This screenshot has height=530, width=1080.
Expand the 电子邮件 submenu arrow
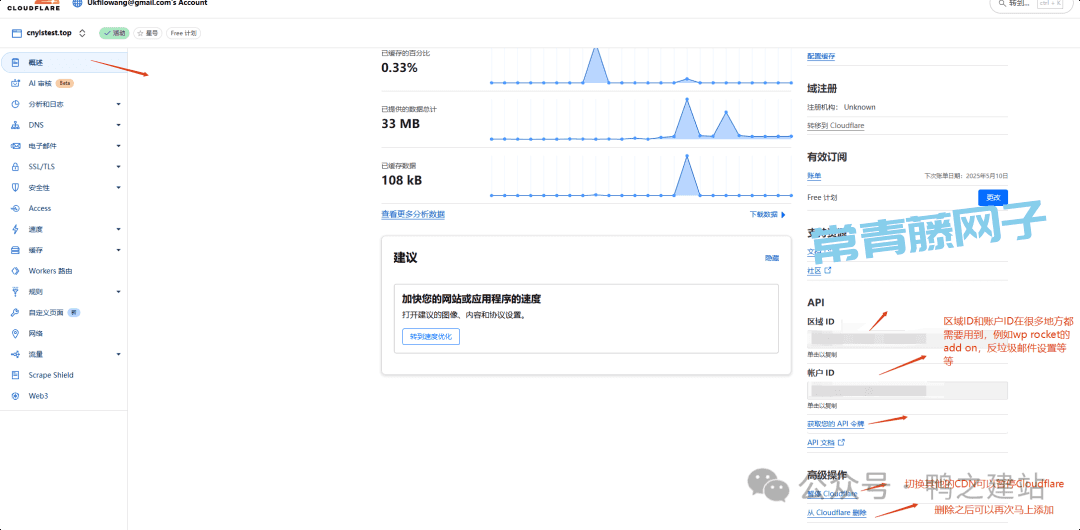(118, 146)
